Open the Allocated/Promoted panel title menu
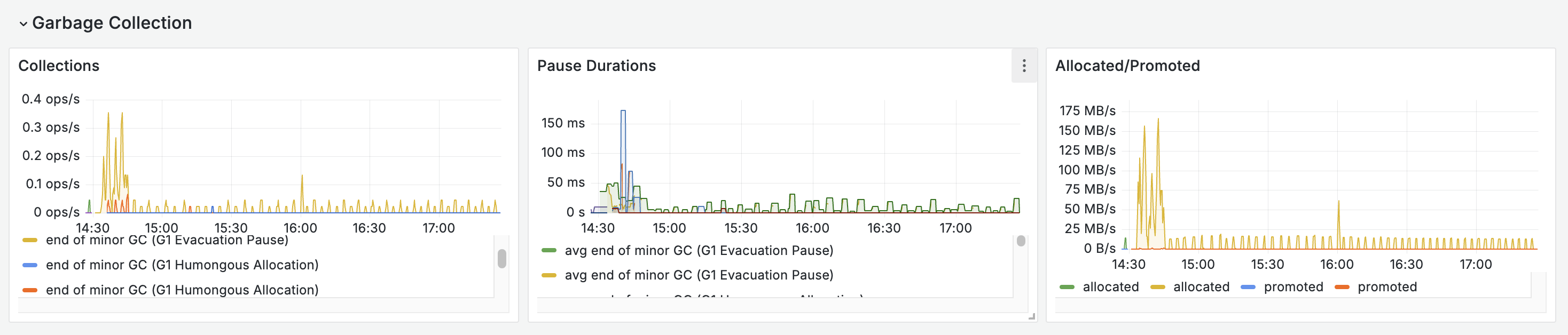 1127,66
